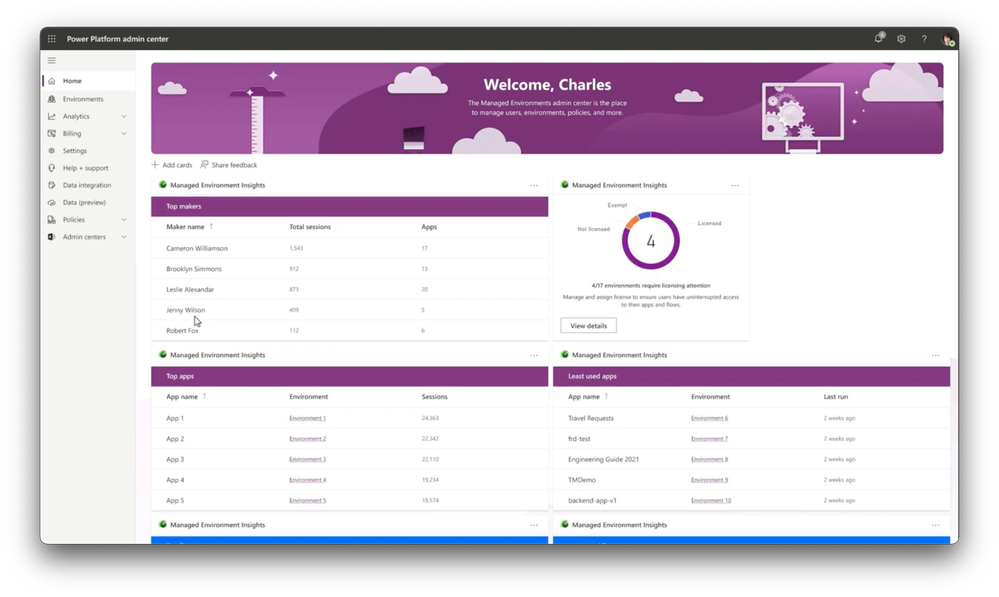Screen dimensions: 999x597
Task: Open Environment 6 link
Action: click(x=709, y=419)
